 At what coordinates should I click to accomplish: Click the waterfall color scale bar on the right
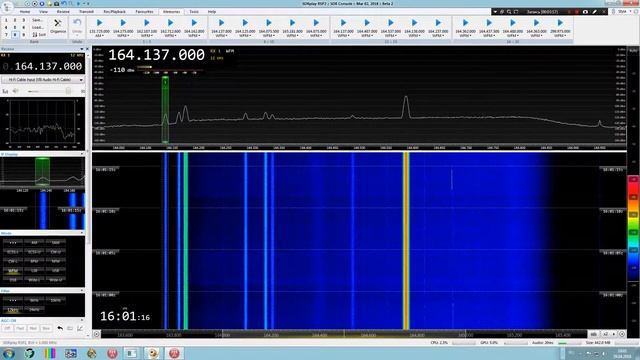pos(633,229)
